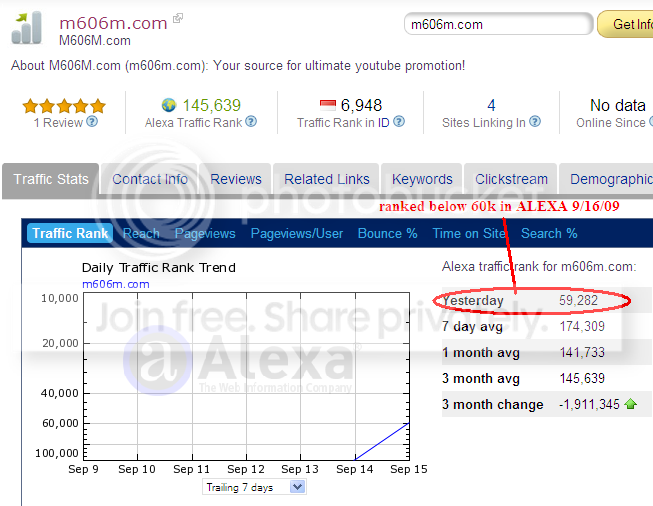Viewport: 653px width, 506px height.
Task: Click the Sep 14 label on chart axis
Action: click(x=354, y=469)
